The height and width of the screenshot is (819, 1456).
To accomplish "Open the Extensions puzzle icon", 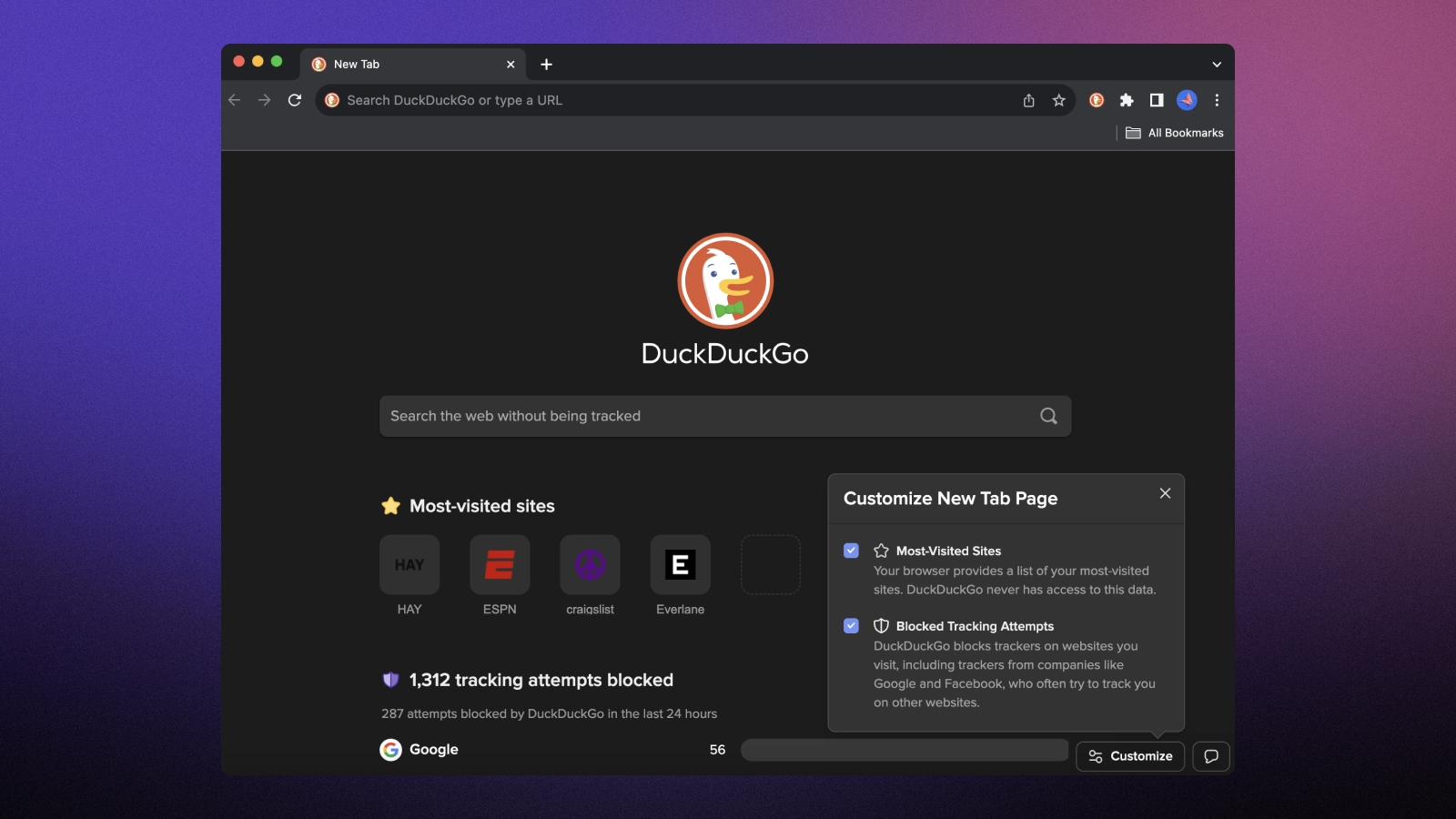I will [1127, 100].
